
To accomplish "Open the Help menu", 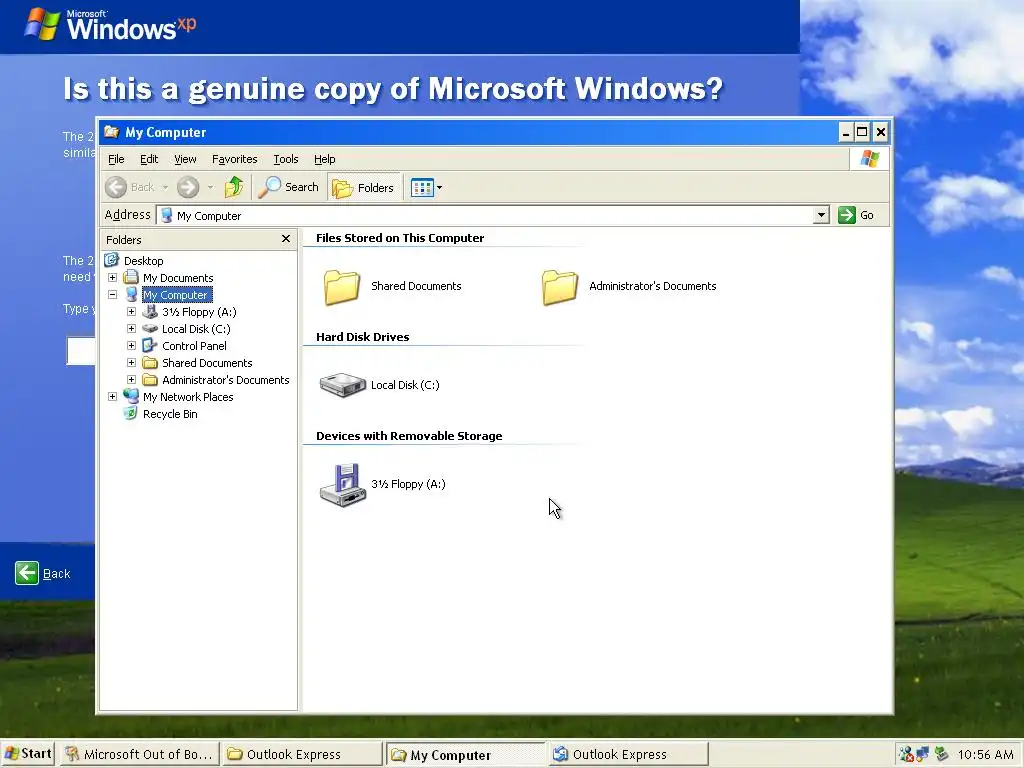I will pos(325,159).
